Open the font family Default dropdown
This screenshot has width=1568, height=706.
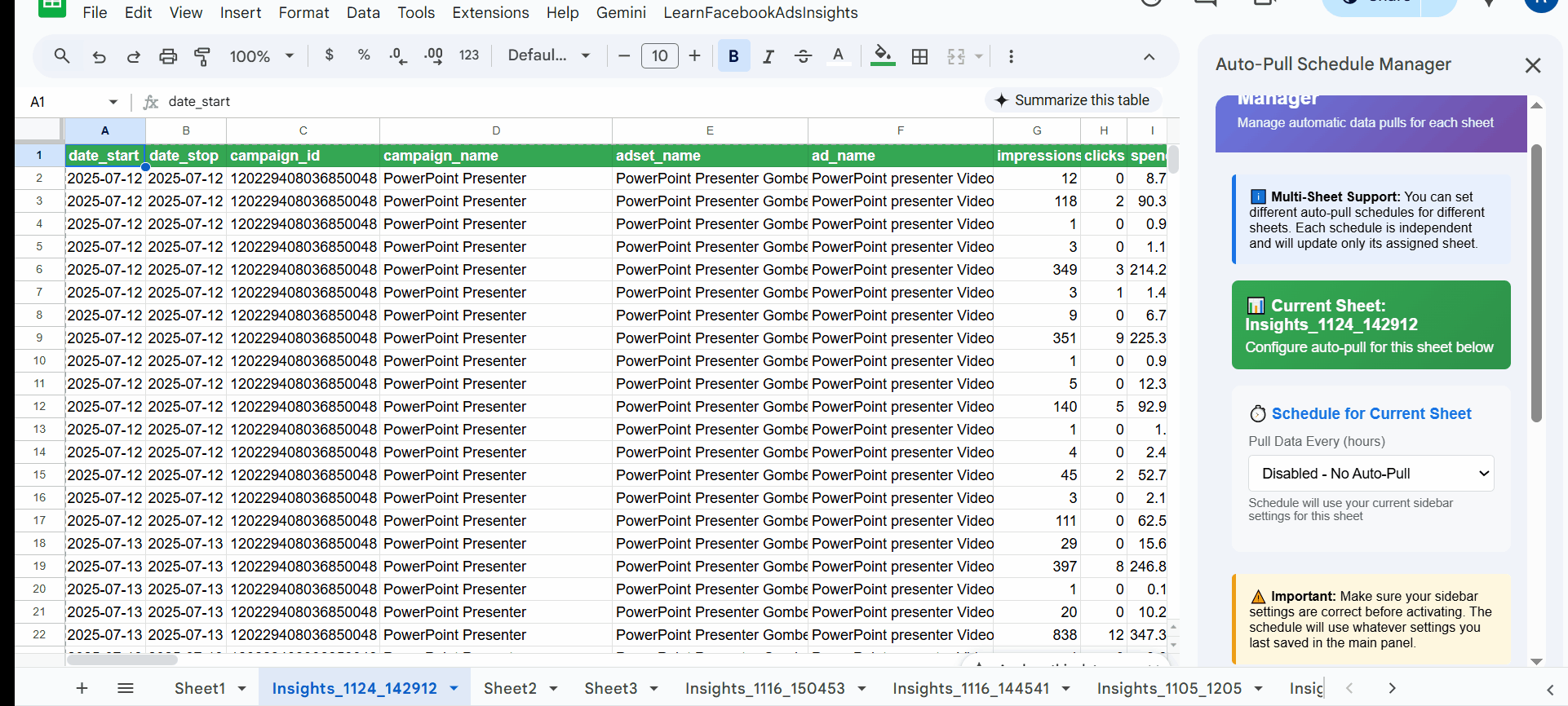(x=548, y=56)
